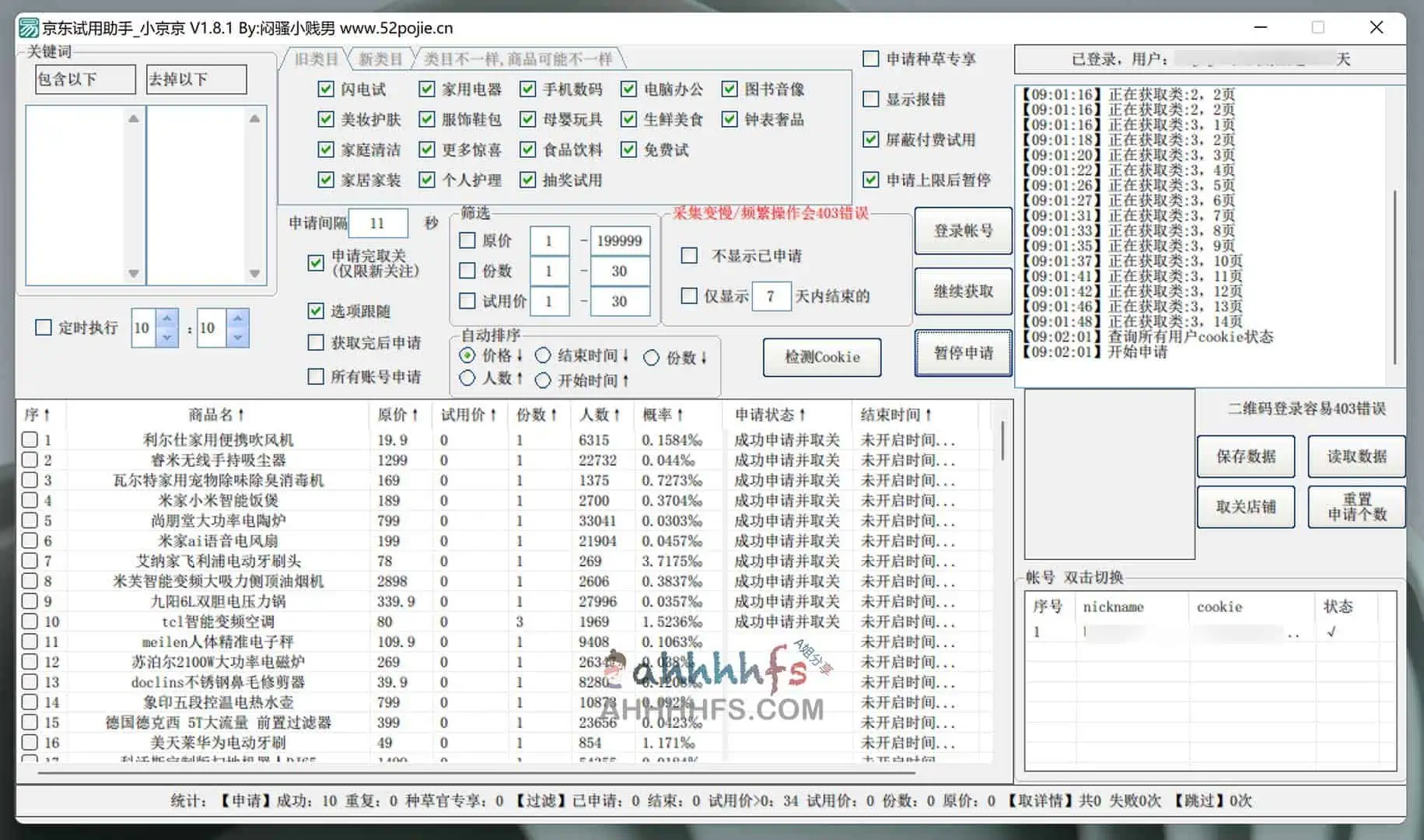Click the 继续获取 button
Screen dimensions: 1424x840
963,292
